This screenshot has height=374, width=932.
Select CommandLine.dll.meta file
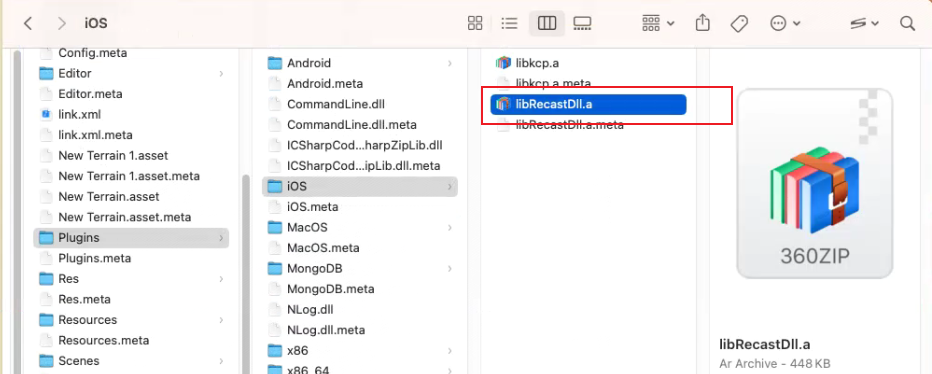point(360,125)
